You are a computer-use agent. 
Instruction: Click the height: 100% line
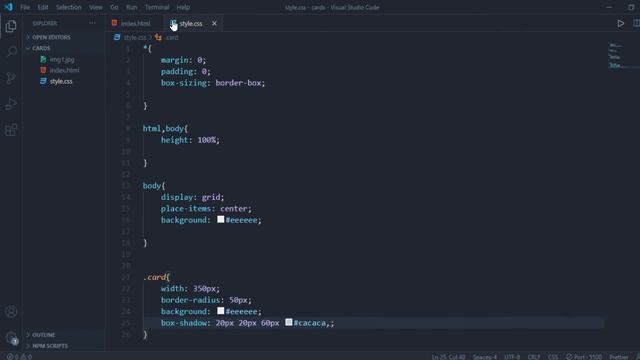click(x=190, y=140)
